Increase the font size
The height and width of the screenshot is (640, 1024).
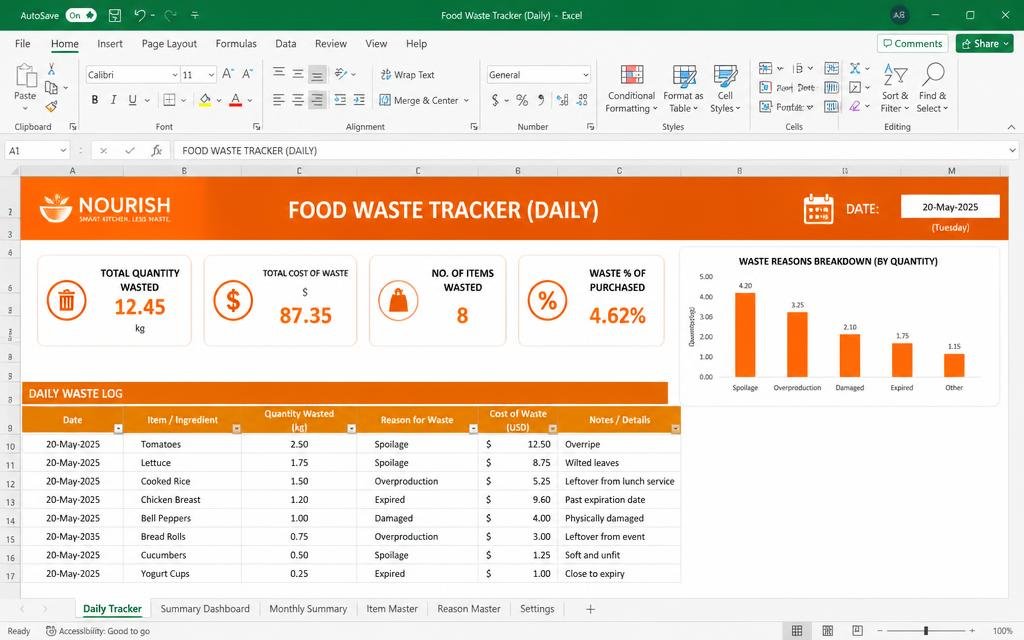tap(227, 74)
